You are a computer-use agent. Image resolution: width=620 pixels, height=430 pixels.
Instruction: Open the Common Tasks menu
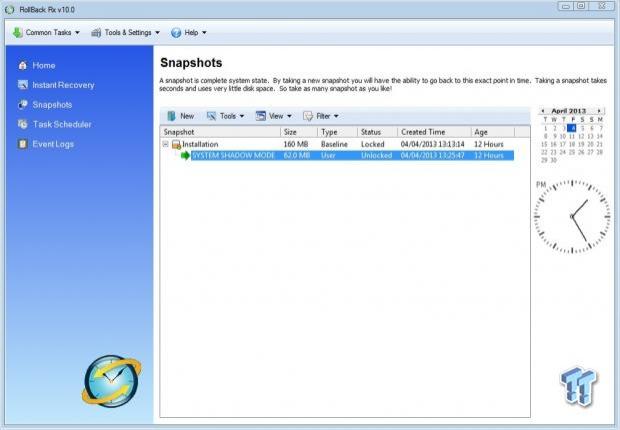[46, 33]
